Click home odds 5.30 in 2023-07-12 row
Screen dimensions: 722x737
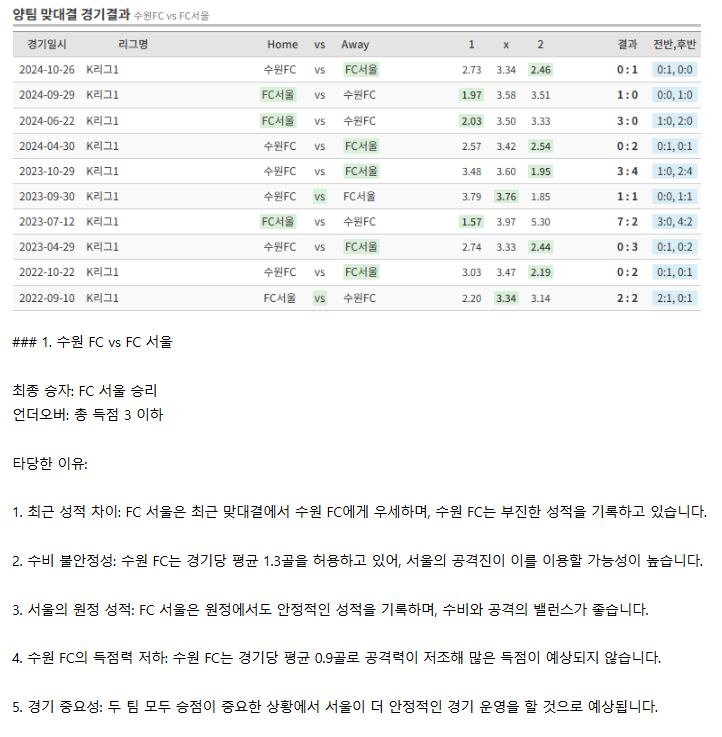coord(541,222)
